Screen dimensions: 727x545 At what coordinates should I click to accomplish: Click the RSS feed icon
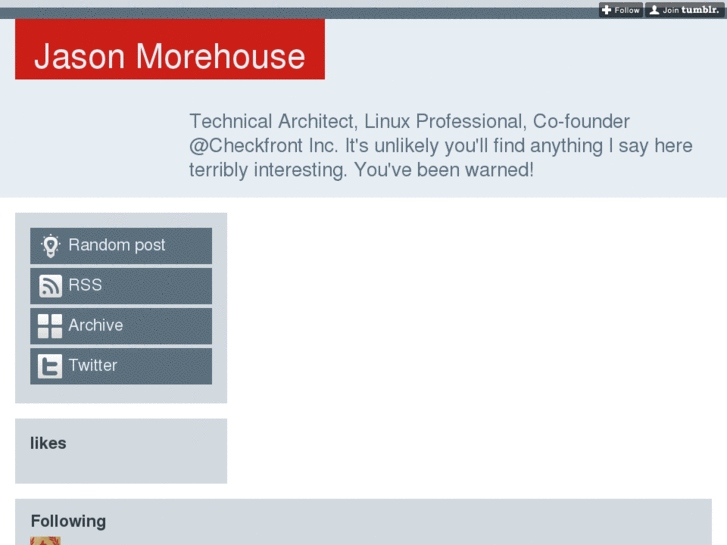click(x=50, y=285)
